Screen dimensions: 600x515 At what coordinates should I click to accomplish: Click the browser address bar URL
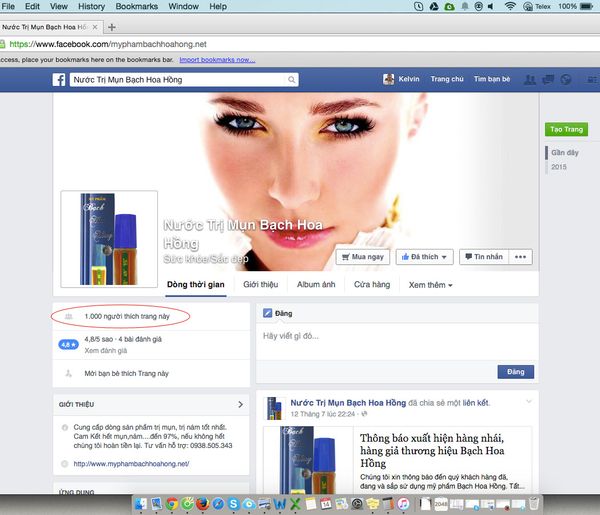point(108,44)
